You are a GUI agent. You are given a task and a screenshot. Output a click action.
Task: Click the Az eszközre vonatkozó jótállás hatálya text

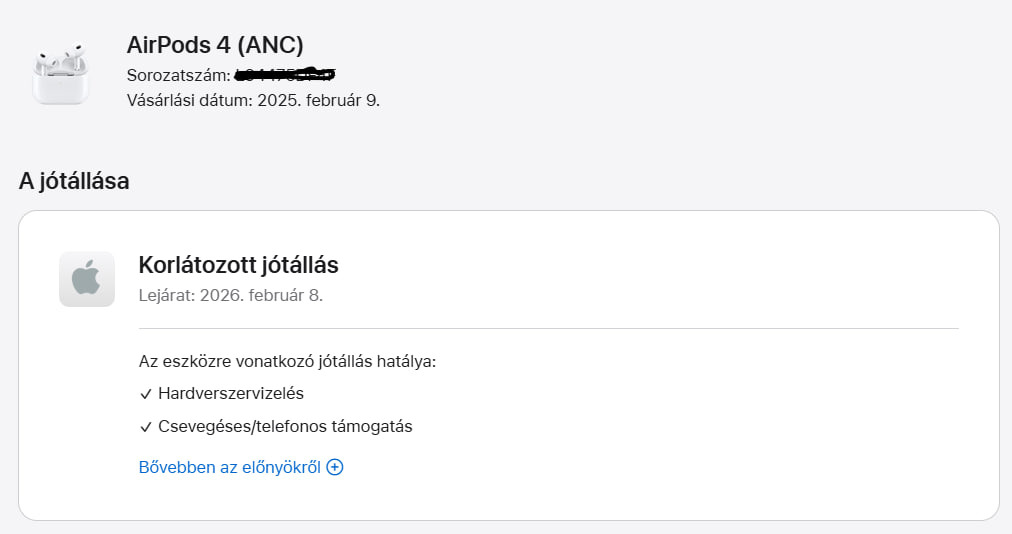click(288, 361)
